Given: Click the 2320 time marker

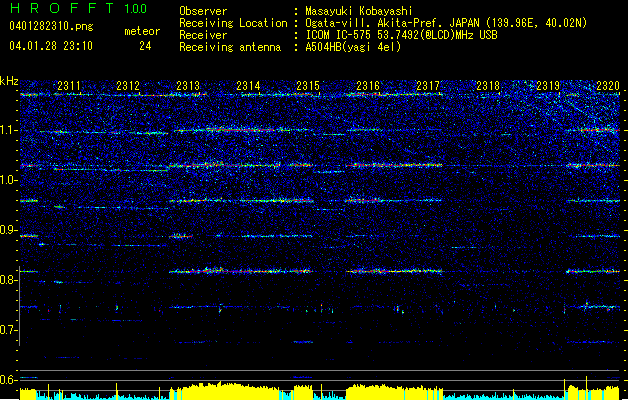Looking at the screenshot, I should click(x=608, y=86).
